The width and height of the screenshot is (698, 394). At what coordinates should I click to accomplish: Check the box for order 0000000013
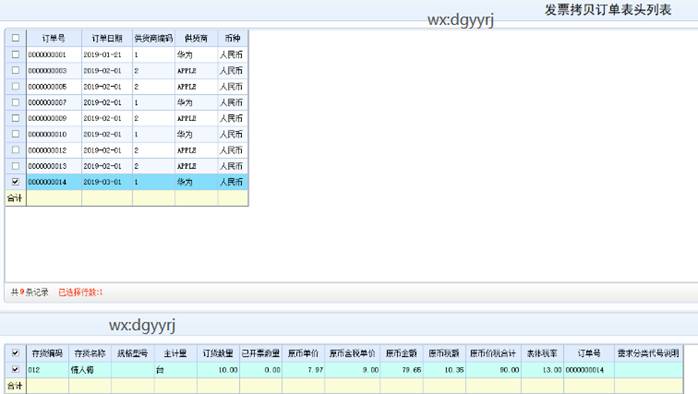[x=16, y=166]
